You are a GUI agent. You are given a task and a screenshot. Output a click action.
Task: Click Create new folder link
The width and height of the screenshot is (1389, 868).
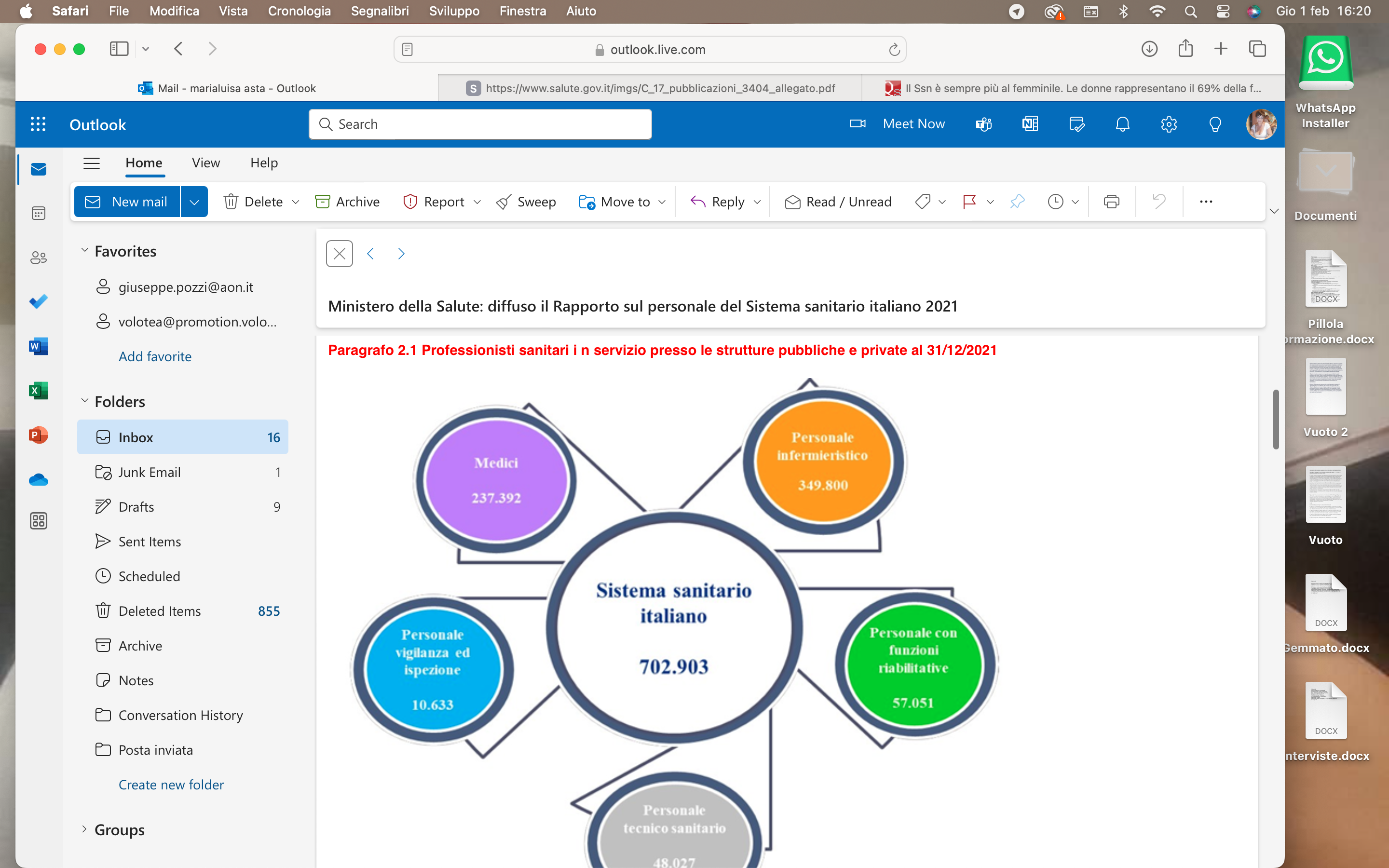[x=171, y=785]
